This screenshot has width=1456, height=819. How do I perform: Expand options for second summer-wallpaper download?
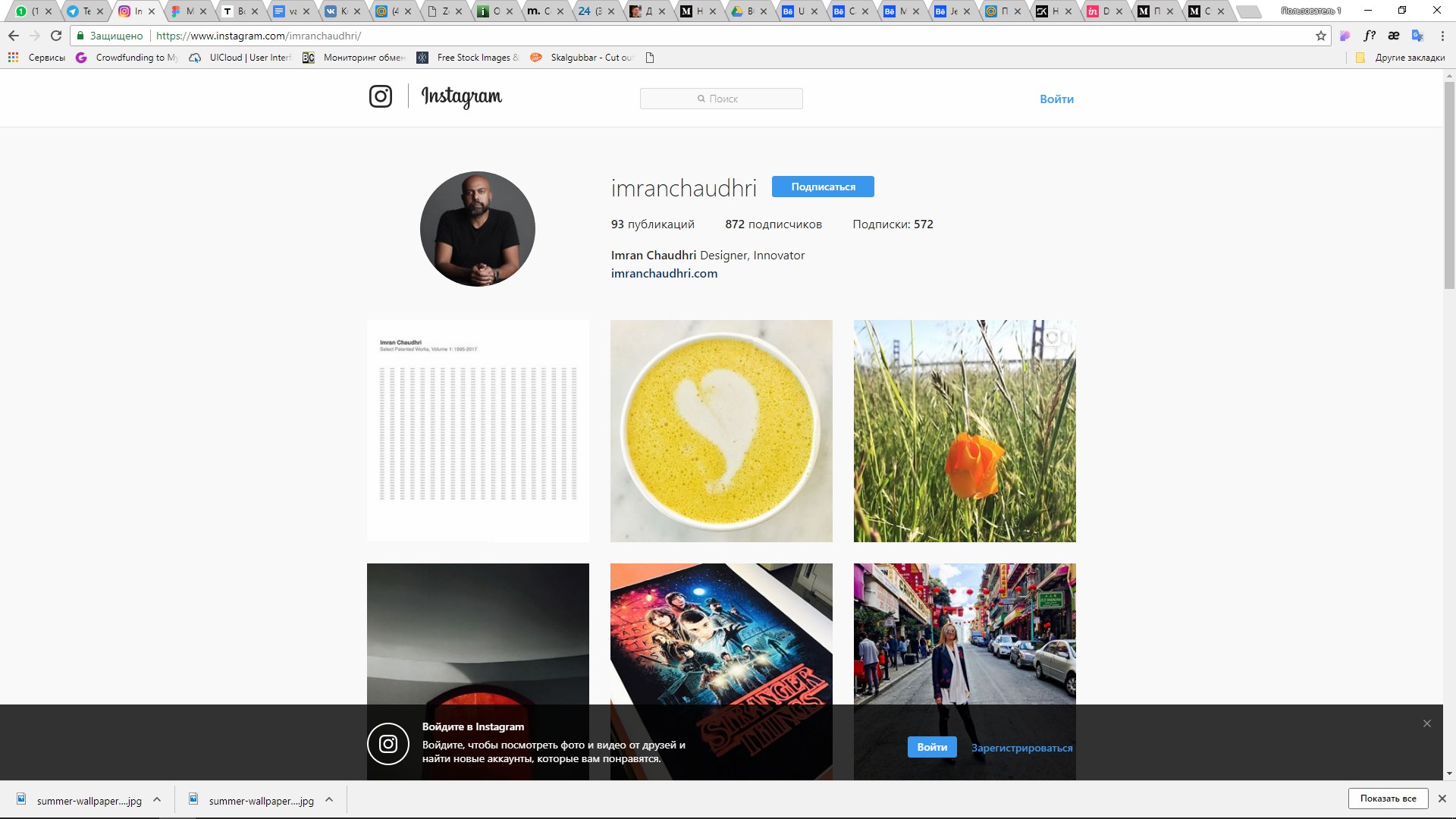[329, 799]
